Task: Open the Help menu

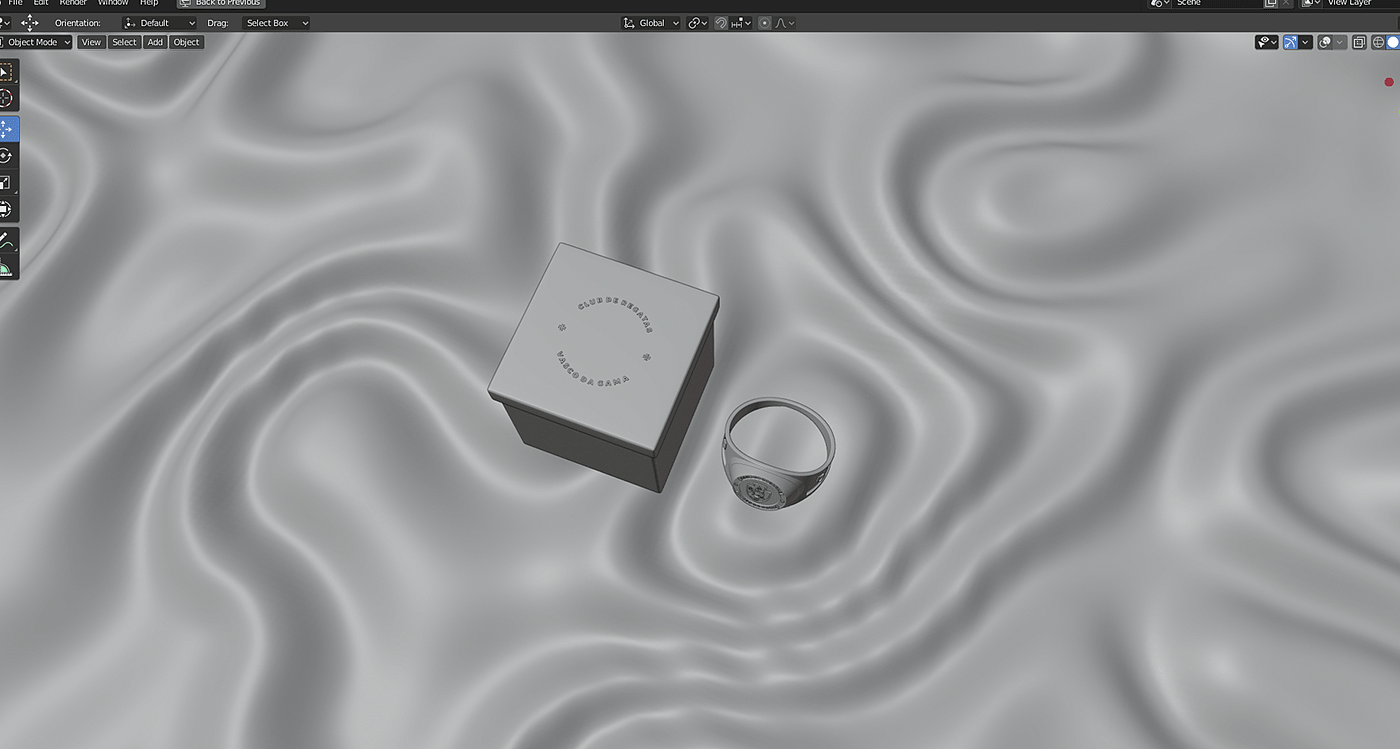Action: coord(149,3)
